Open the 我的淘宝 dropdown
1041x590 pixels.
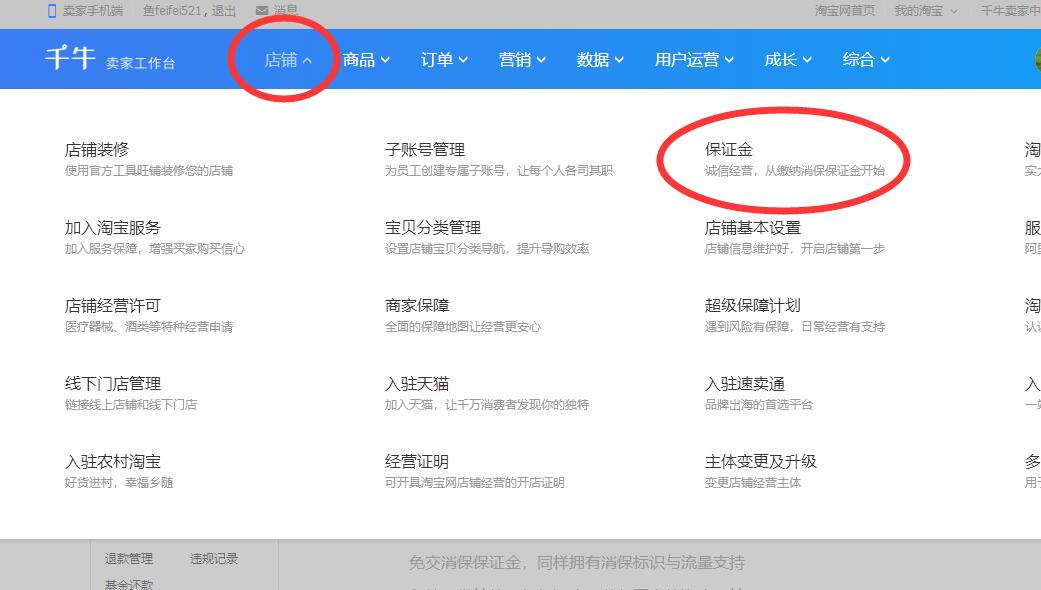tap(921, 11)
